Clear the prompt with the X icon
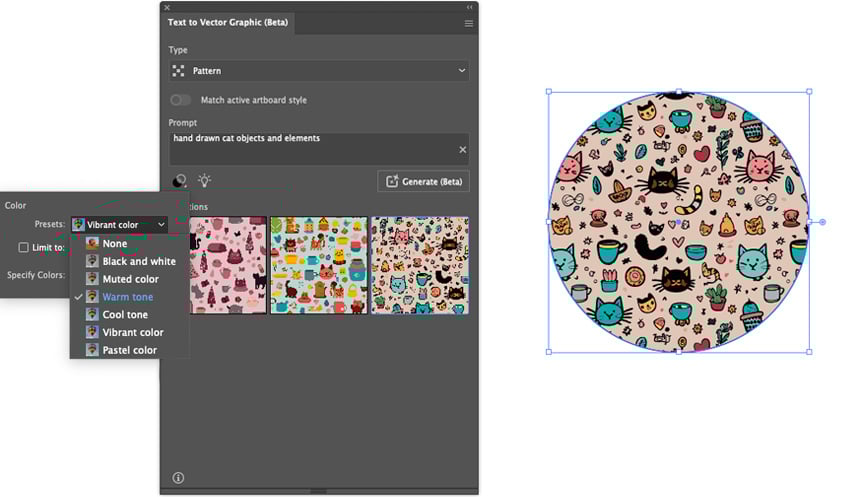The image size is (850, 497). 462,150
